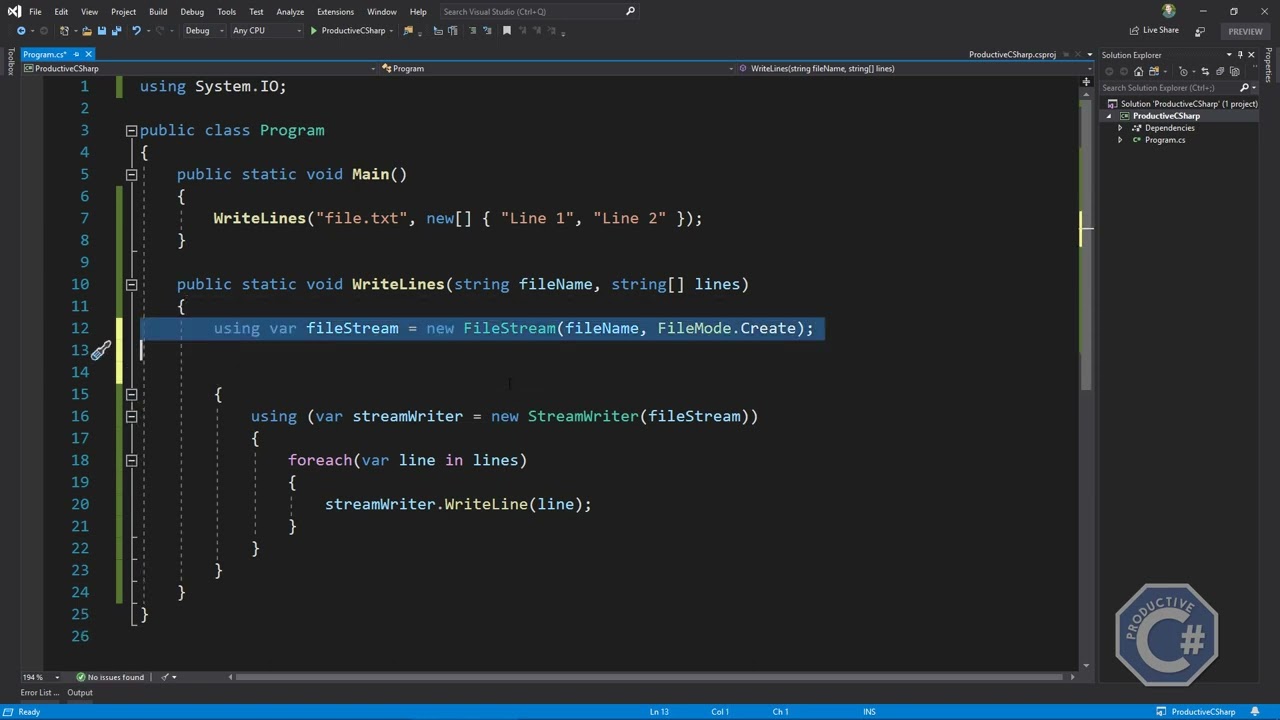Viewport: 1280px width, 720px height.
Task: Click the Comment Out Selection toolbar icon
Action: tap(472, 31)
